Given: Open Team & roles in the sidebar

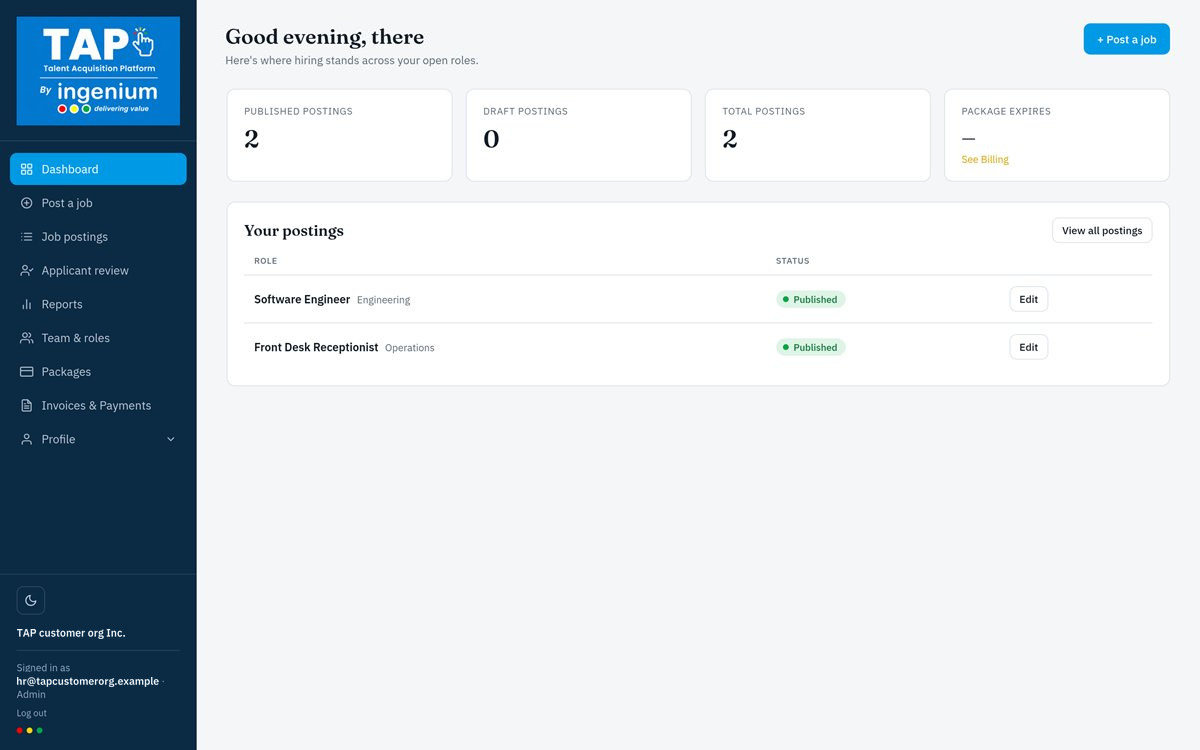Looking at the screenshot, I should click(98, 338).
